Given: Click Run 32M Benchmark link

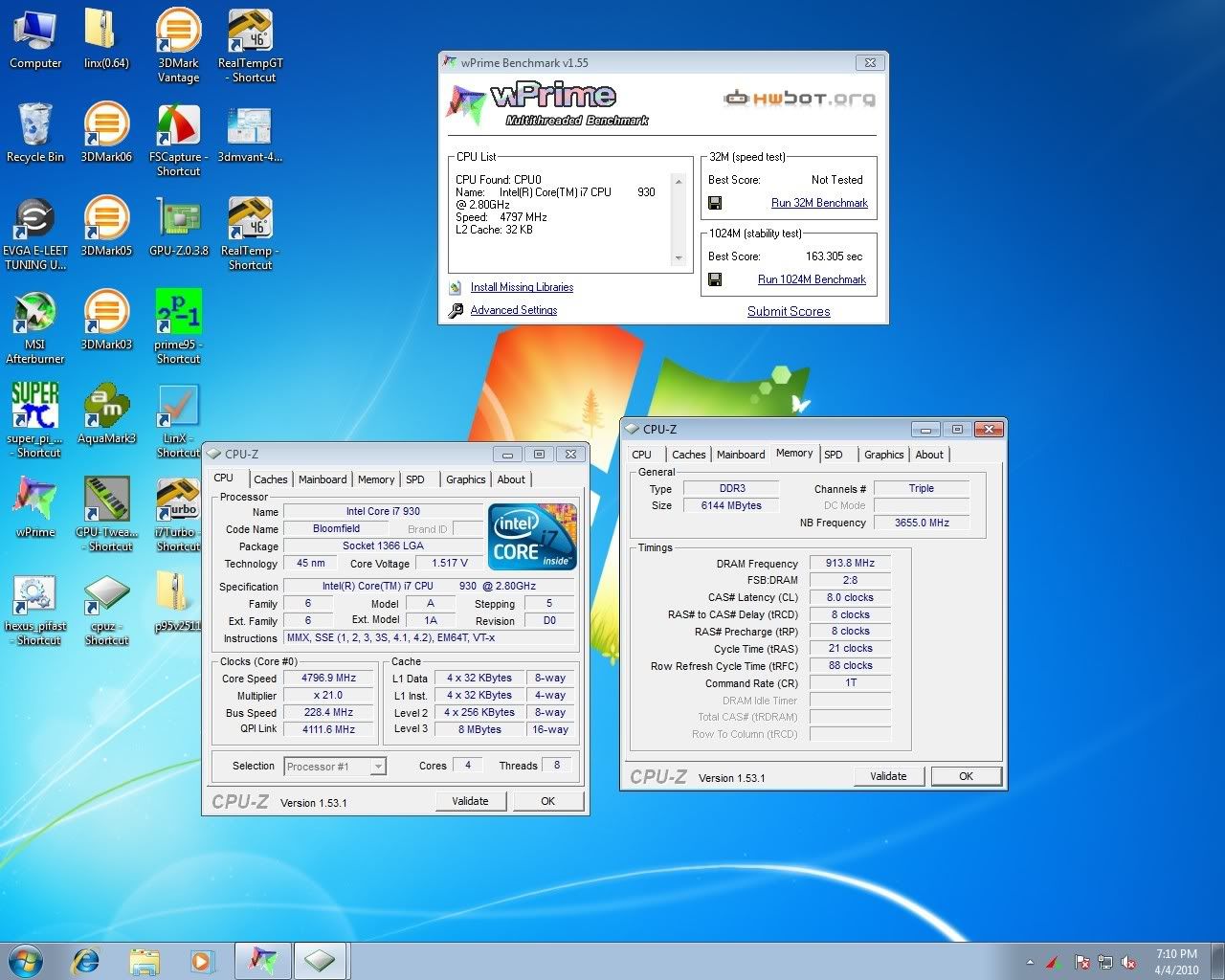Looking at the screenshot, I should (x=819, y=203).
